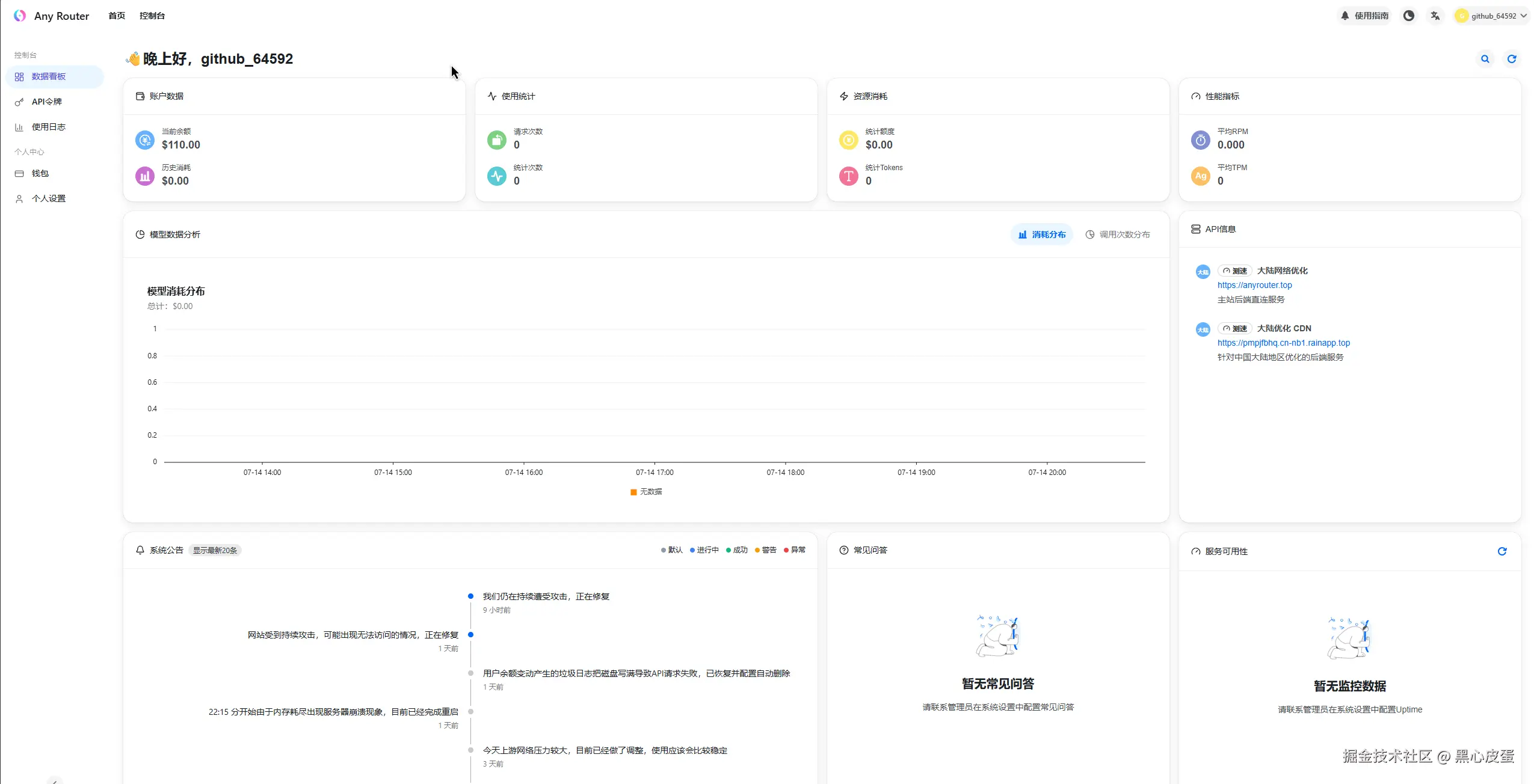Click the 警告 status legend

pos(765,550)
